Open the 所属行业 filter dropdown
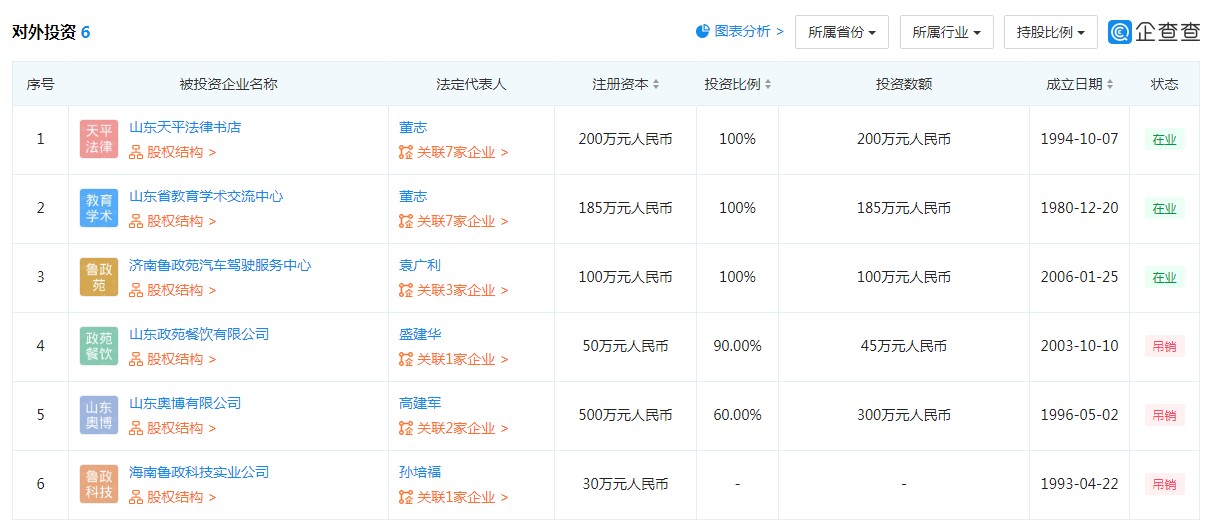The width and height of the screenshot is (1206, 531). [946, 32]
